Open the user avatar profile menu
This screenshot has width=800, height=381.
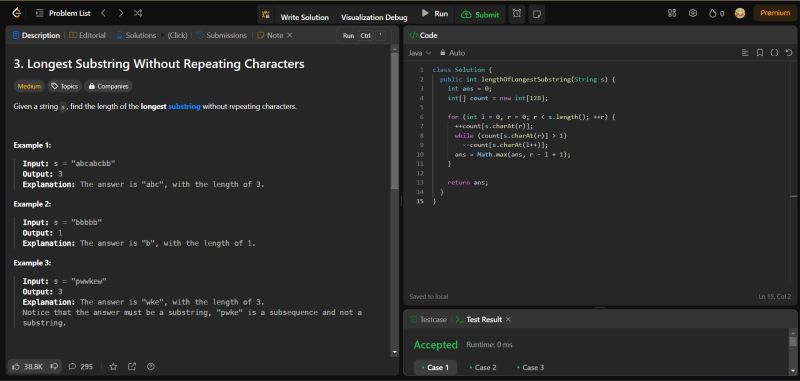pos(740,13)
